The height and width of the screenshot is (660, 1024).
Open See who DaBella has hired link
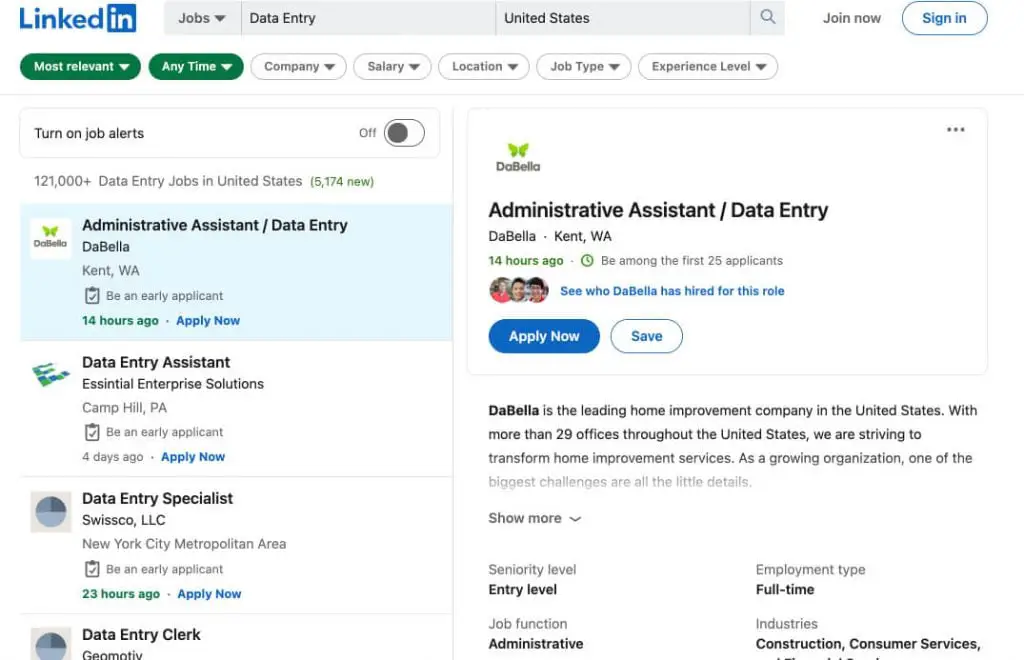(672, 291)
